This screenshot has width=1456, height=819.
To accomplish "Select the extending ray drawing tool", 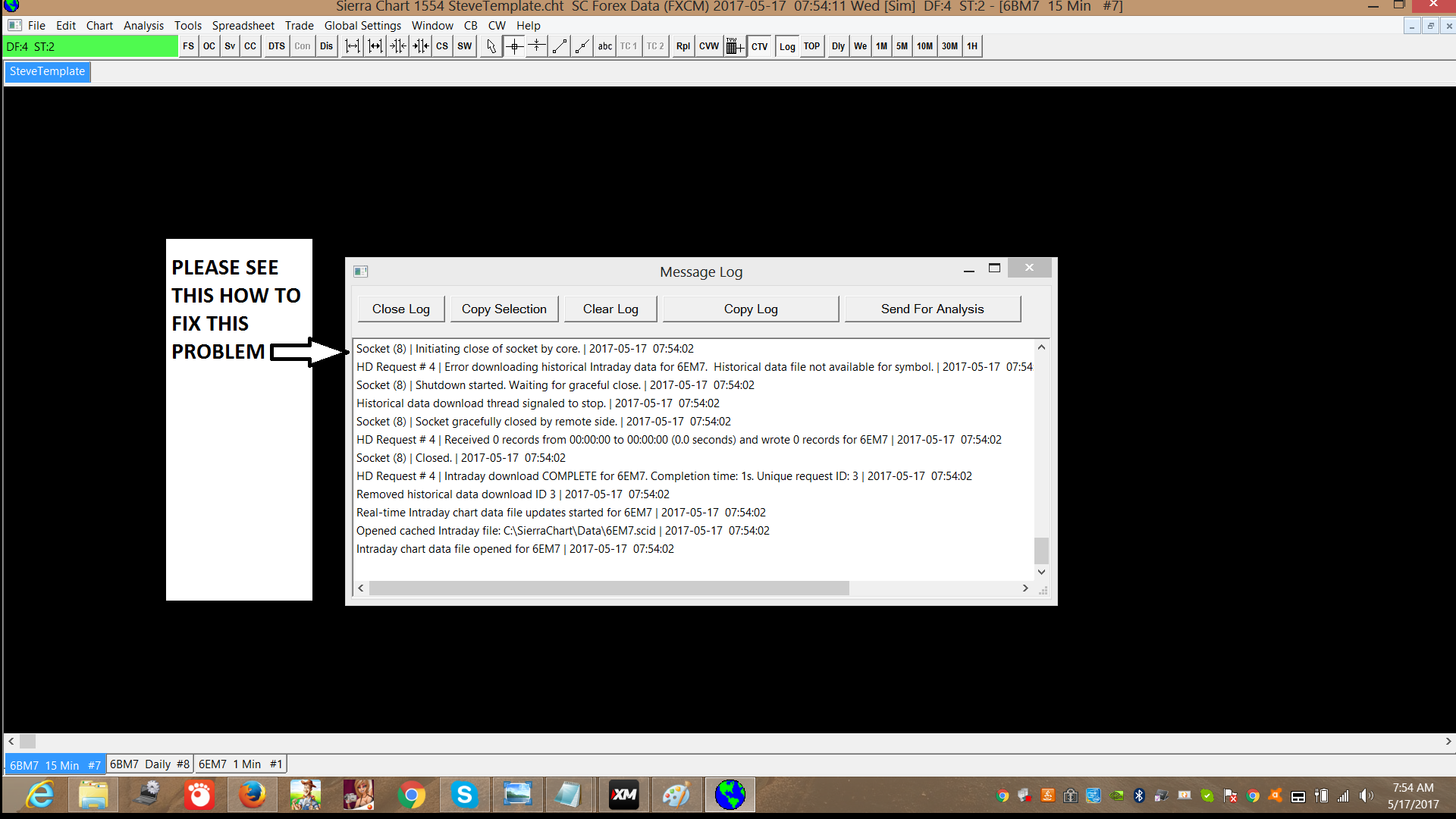I will point(582,46).
